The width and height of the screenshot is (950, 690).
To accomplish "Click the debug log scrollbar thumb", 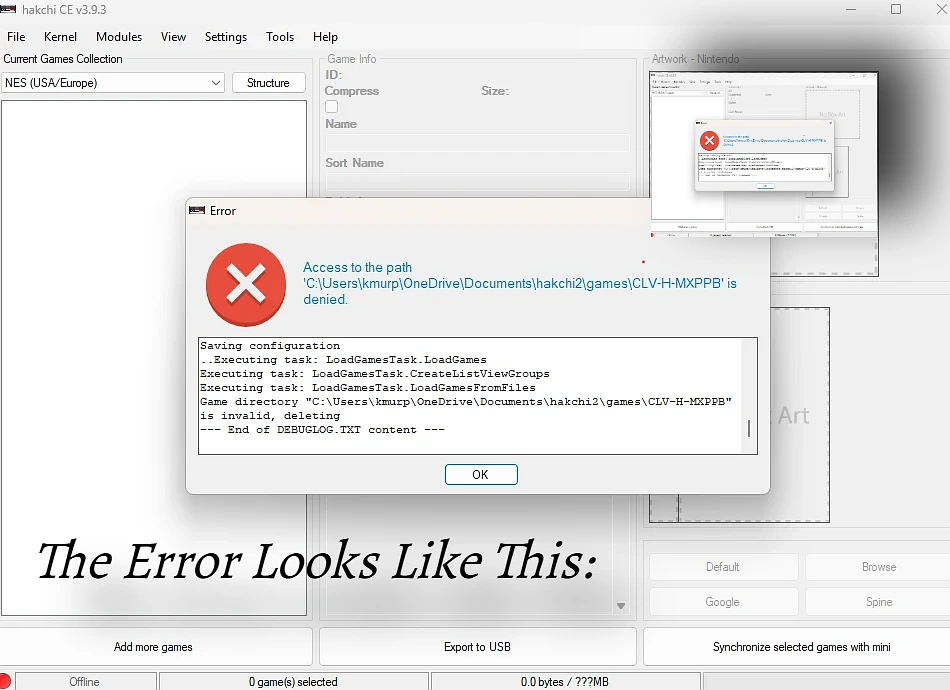I will (749, 428).
